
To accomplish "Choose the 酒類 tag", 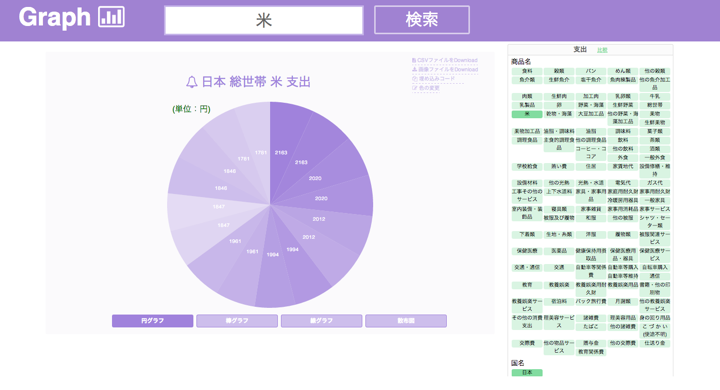I will [655, 149].
